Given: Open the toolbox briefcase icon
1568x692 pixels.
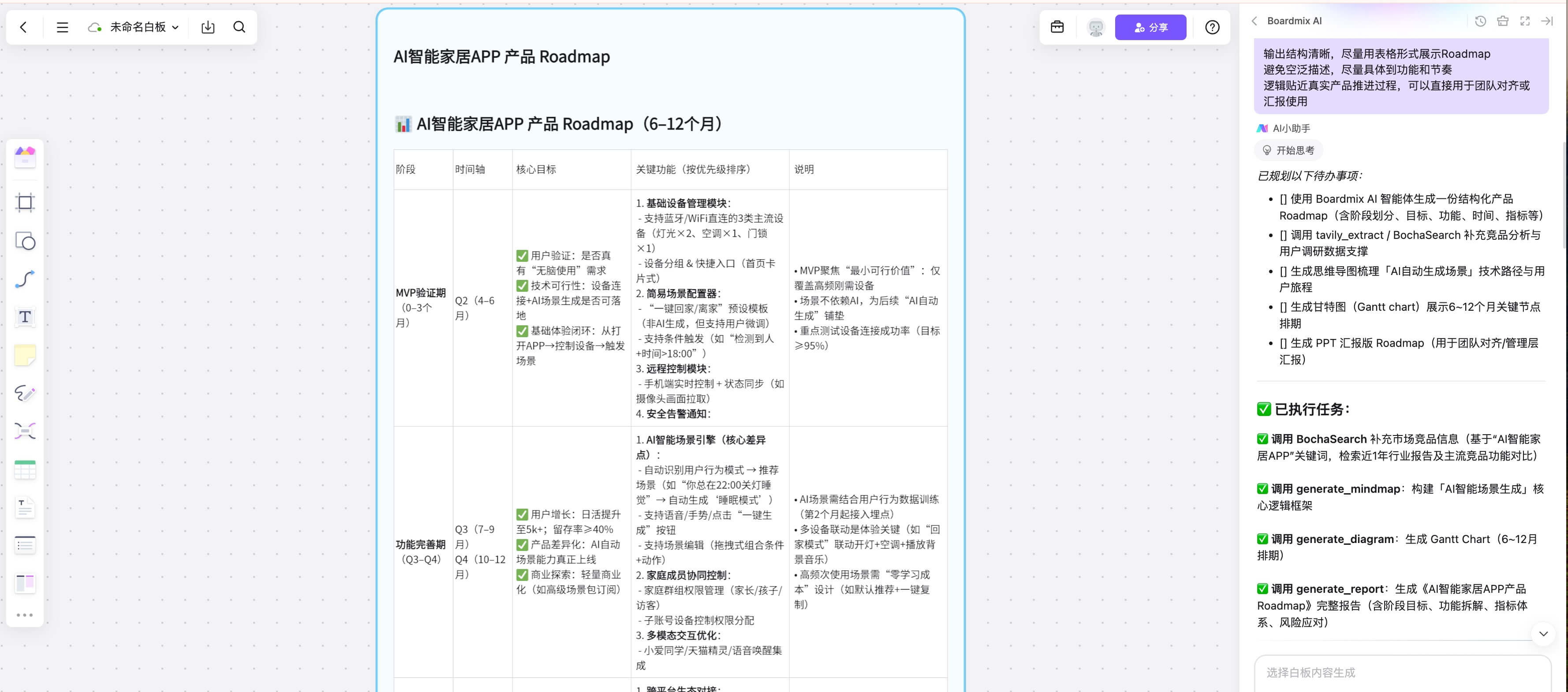Looking at the screenshot, I should click(x=1057, y=27).
